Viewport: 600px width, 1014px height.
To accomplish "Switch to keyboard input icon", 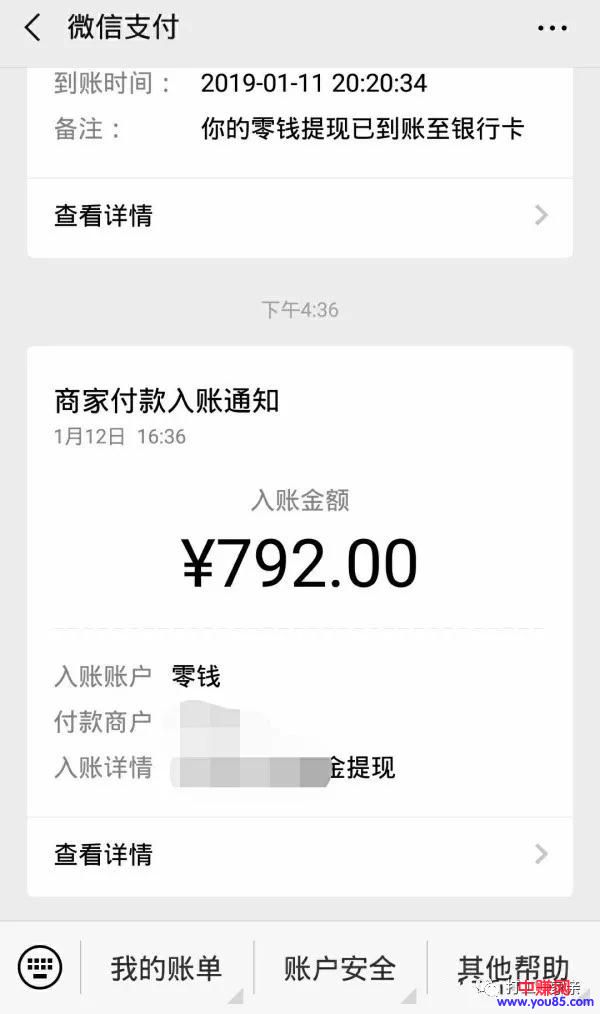I will pyautogui.click(x=40, y=966).
